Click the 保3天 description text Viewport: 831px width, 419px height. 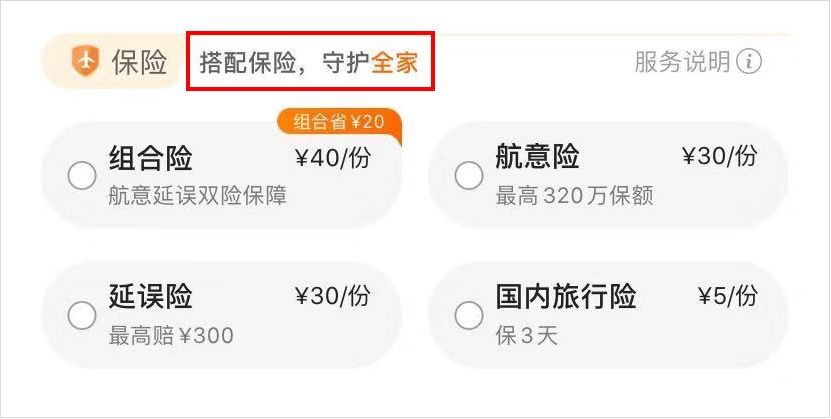pos(526,336)
